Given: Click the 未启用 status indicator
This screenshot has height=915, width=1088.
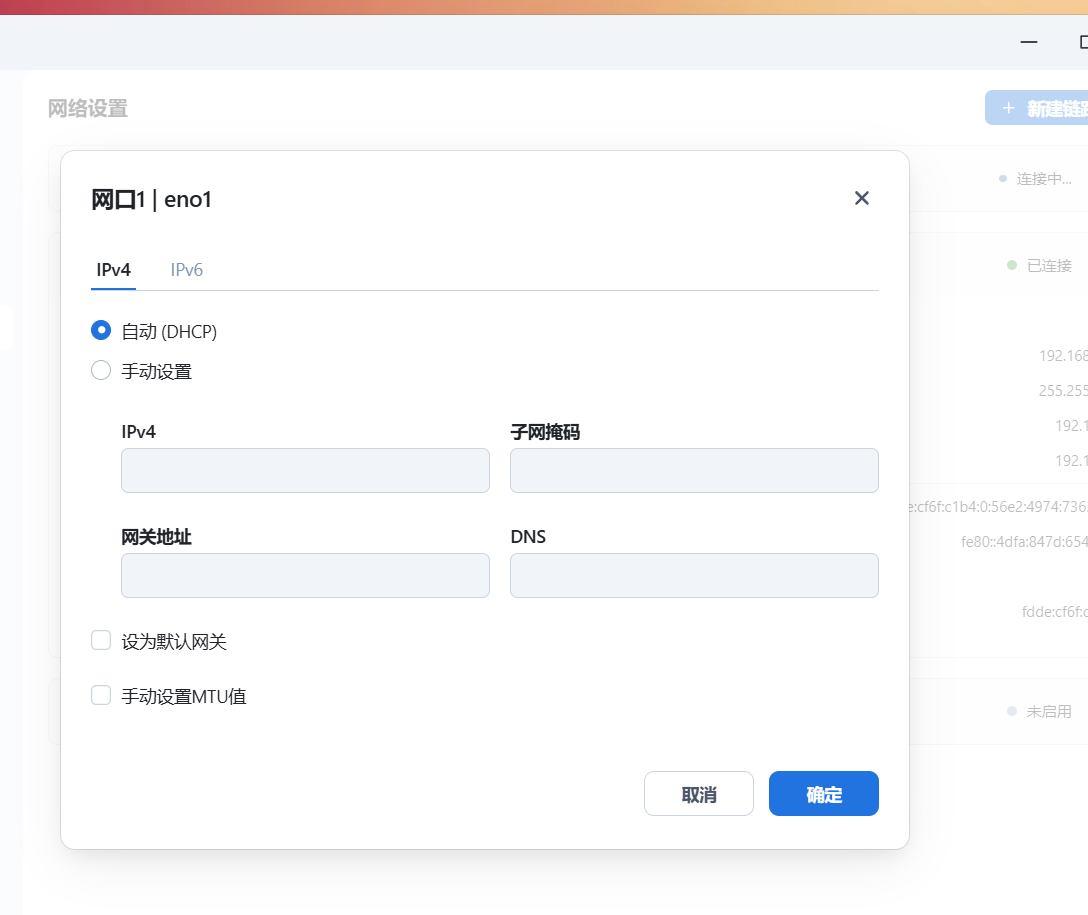Looking at the screenshot, I should pos(1048,711).
